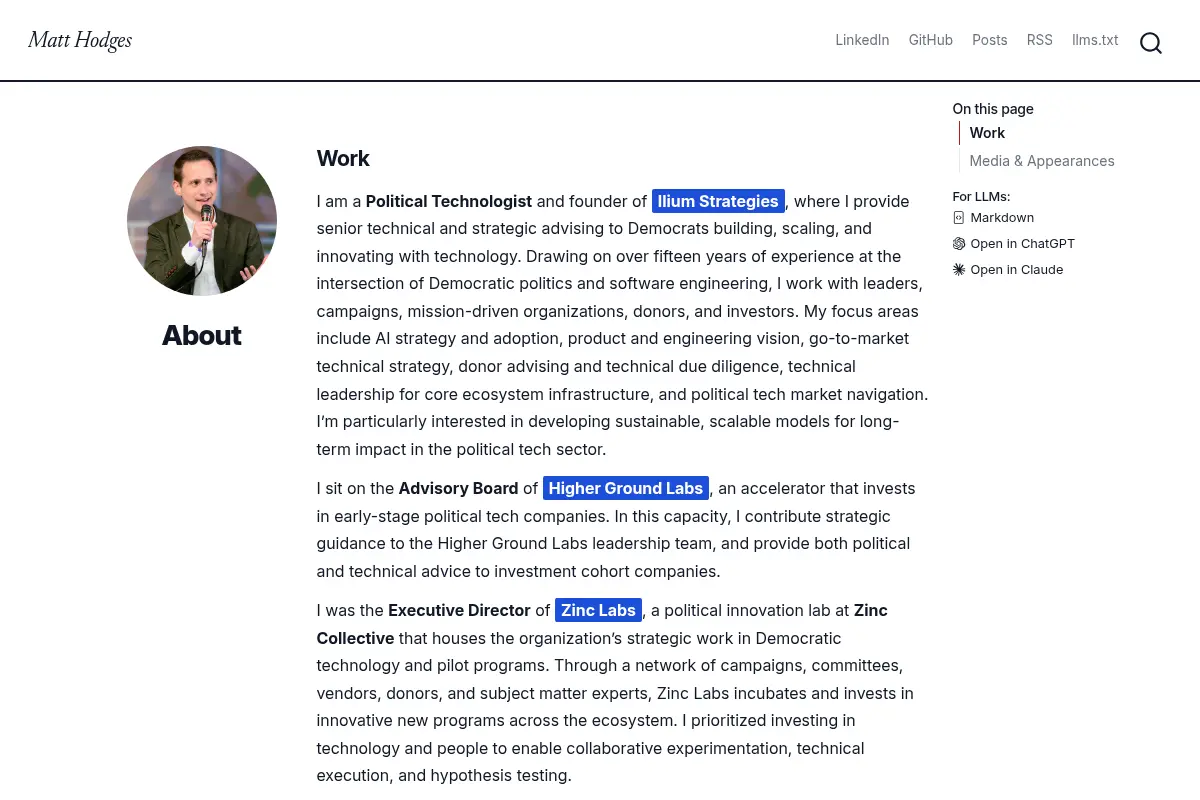1200x800 pixels.
Task: Click the Markdown text link
Action: 1002,218
